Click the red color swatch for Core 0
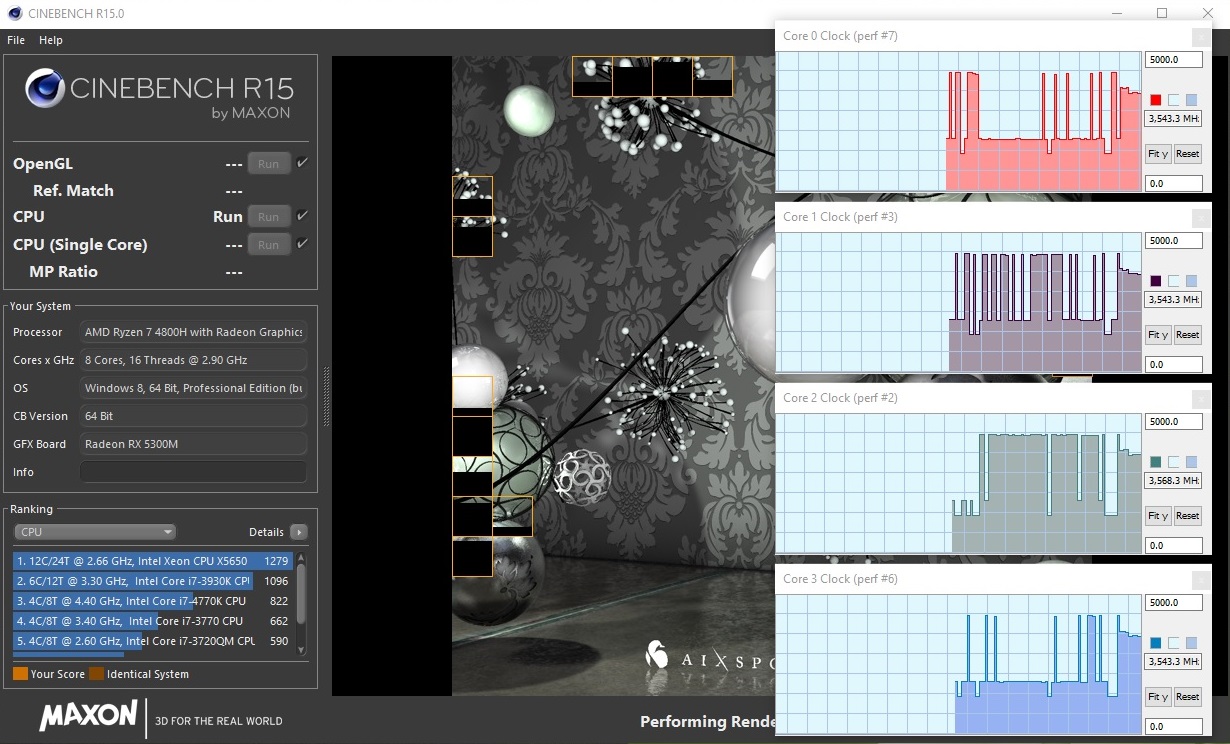 click(1156, 100)
